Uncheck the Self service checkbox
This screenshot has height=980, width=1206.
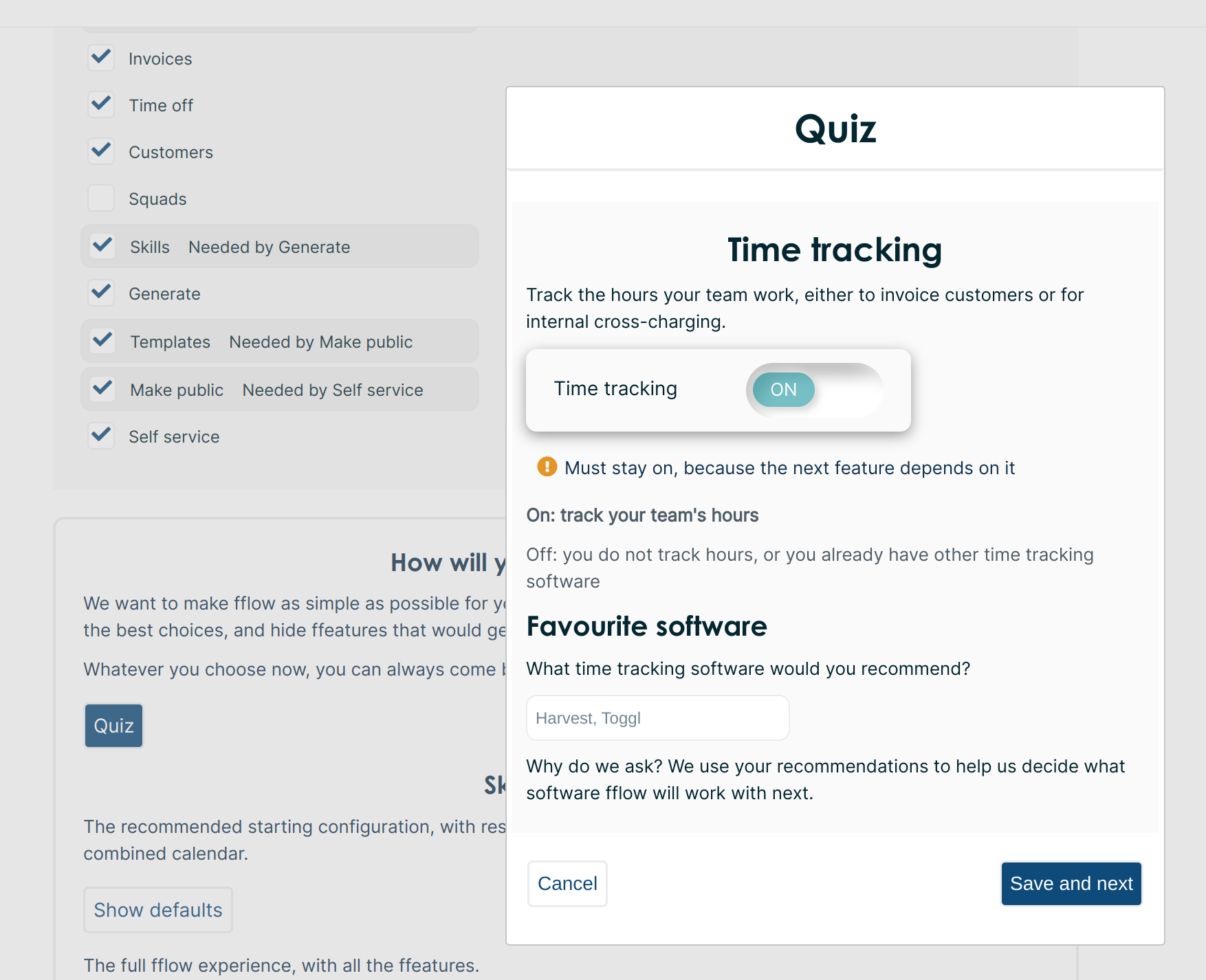pos(102,436)
